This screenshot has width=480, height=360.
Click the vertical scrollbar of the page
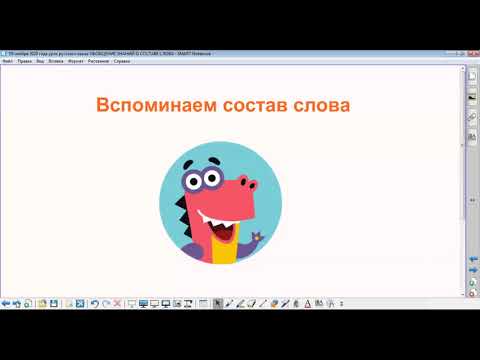(463, 180)
